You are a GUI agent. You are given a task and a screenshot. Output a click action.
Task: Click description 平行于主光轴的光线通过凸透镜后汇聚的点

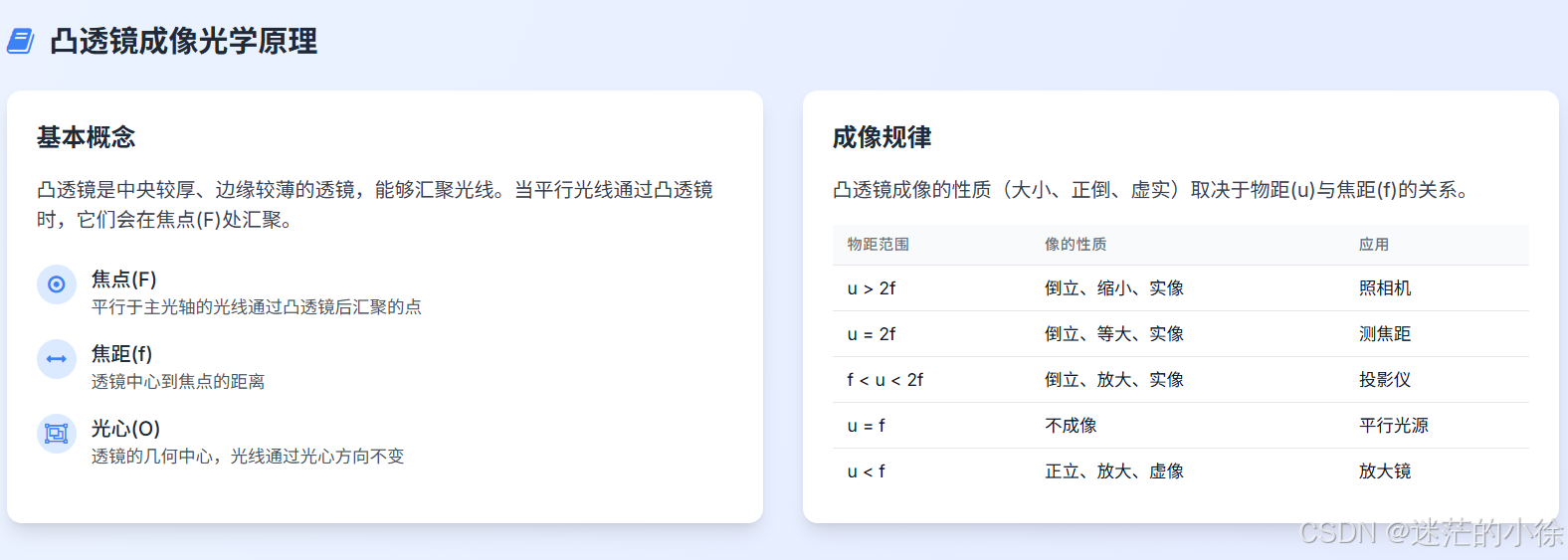[257, 307]
